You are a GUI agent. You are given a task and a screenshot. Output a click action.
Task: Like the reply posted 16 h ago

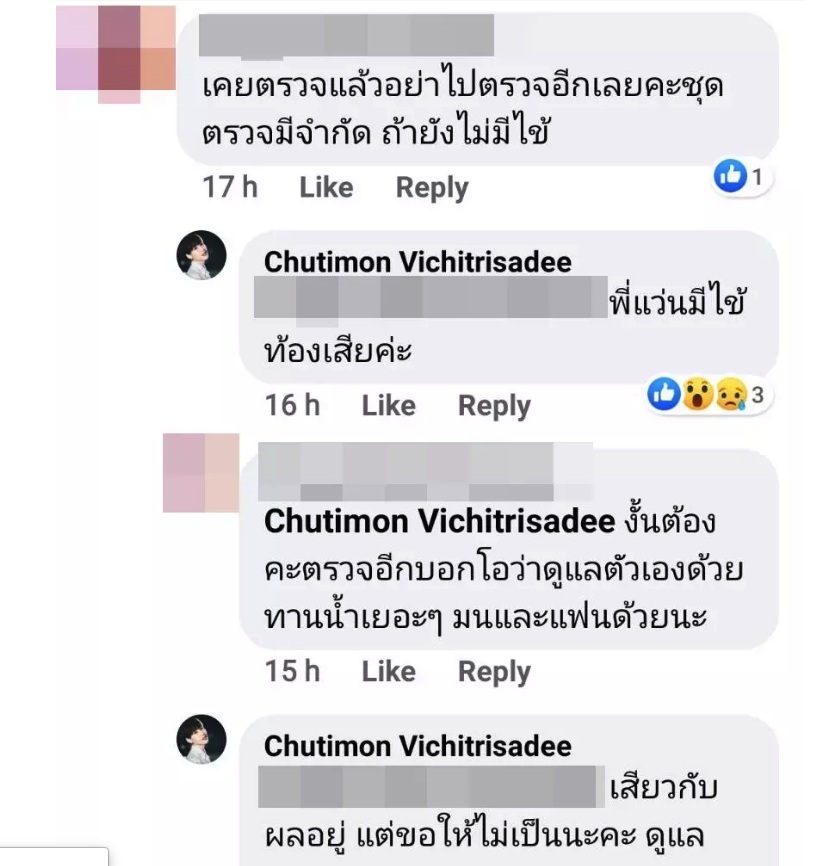pyautogui.click(x=388, y=405)
